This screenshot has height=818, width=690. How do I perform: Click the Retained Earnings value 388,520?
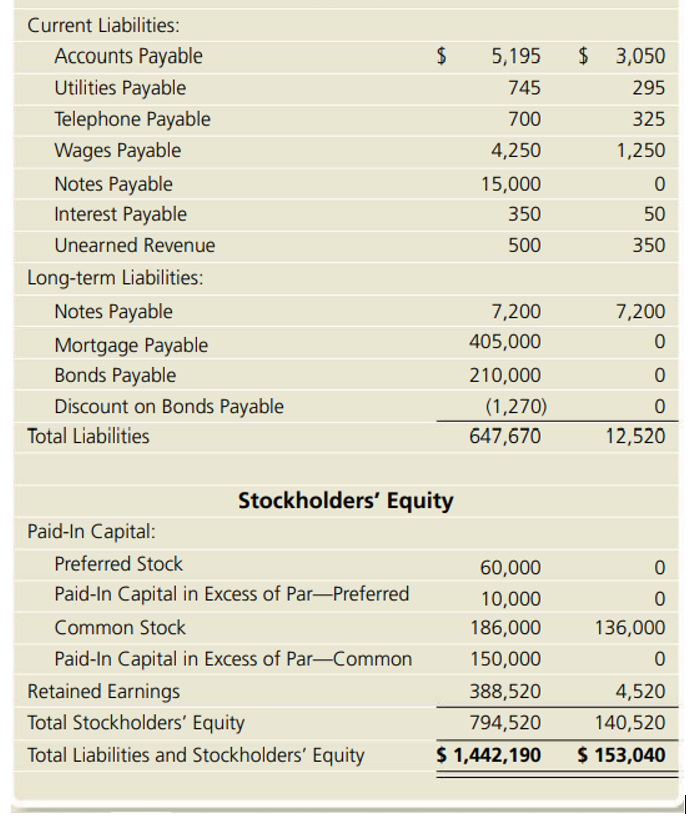click(x=505, y=691)
